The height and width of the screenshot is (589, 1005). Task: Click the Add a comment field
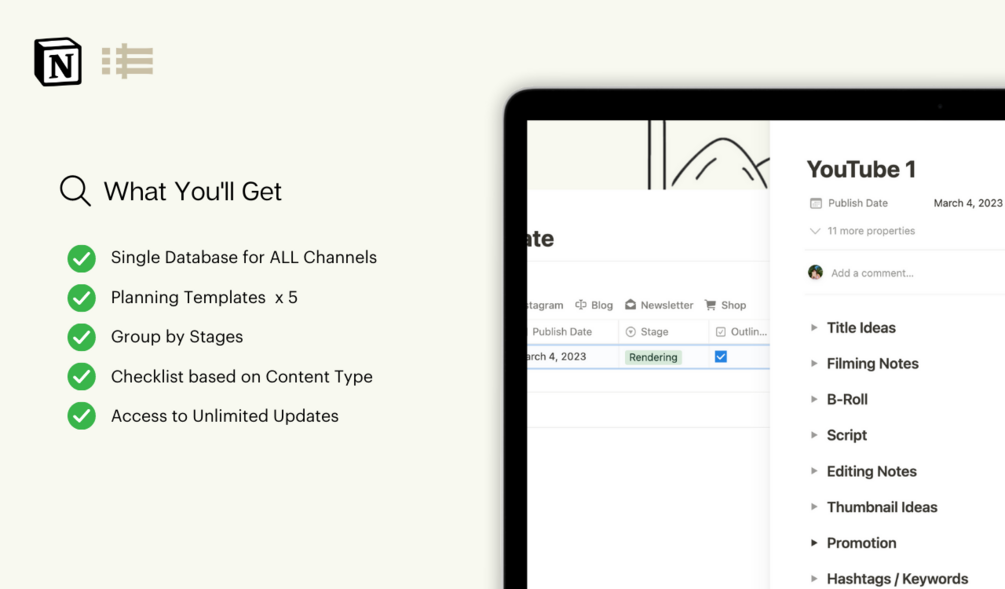872,273
